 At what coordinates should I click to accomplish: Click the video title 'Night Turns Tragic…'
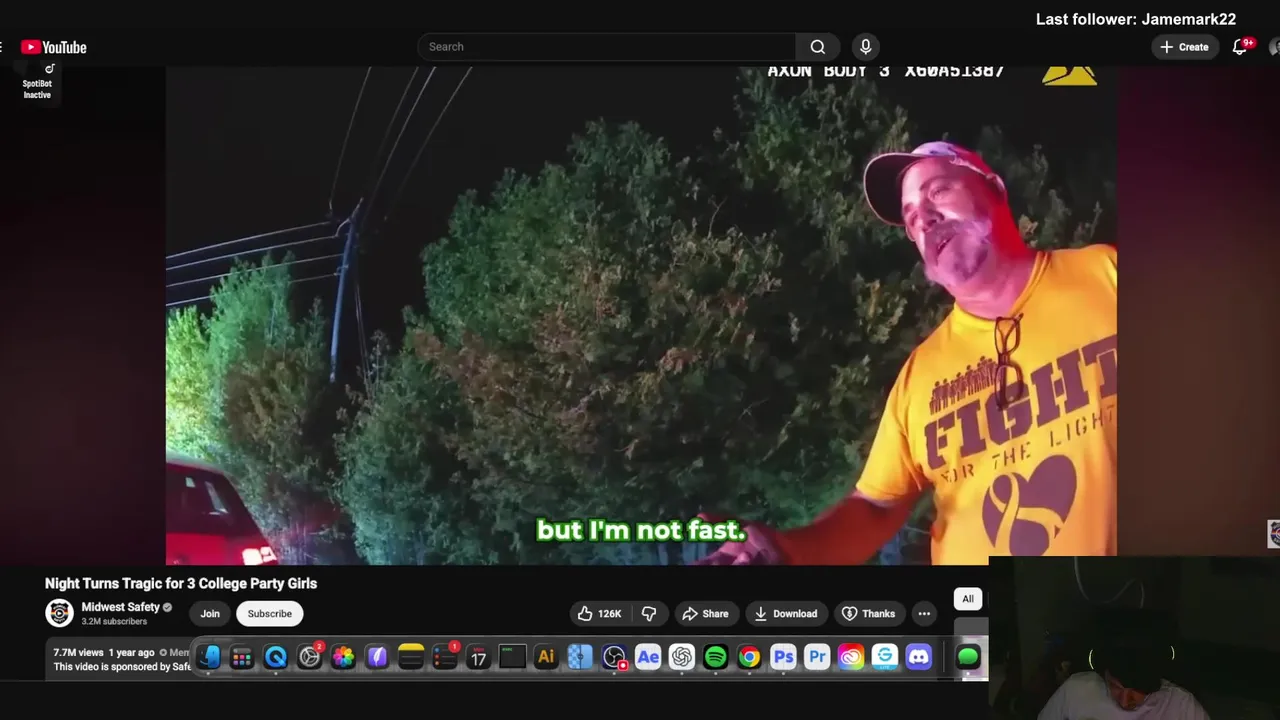[x=181, y=583]
